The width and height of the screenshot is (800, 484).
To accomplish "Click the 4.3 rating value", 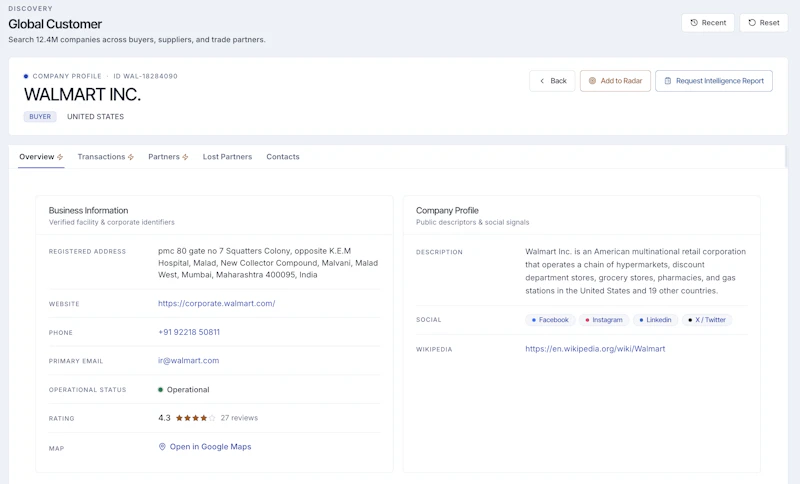I will click(164, 418).
